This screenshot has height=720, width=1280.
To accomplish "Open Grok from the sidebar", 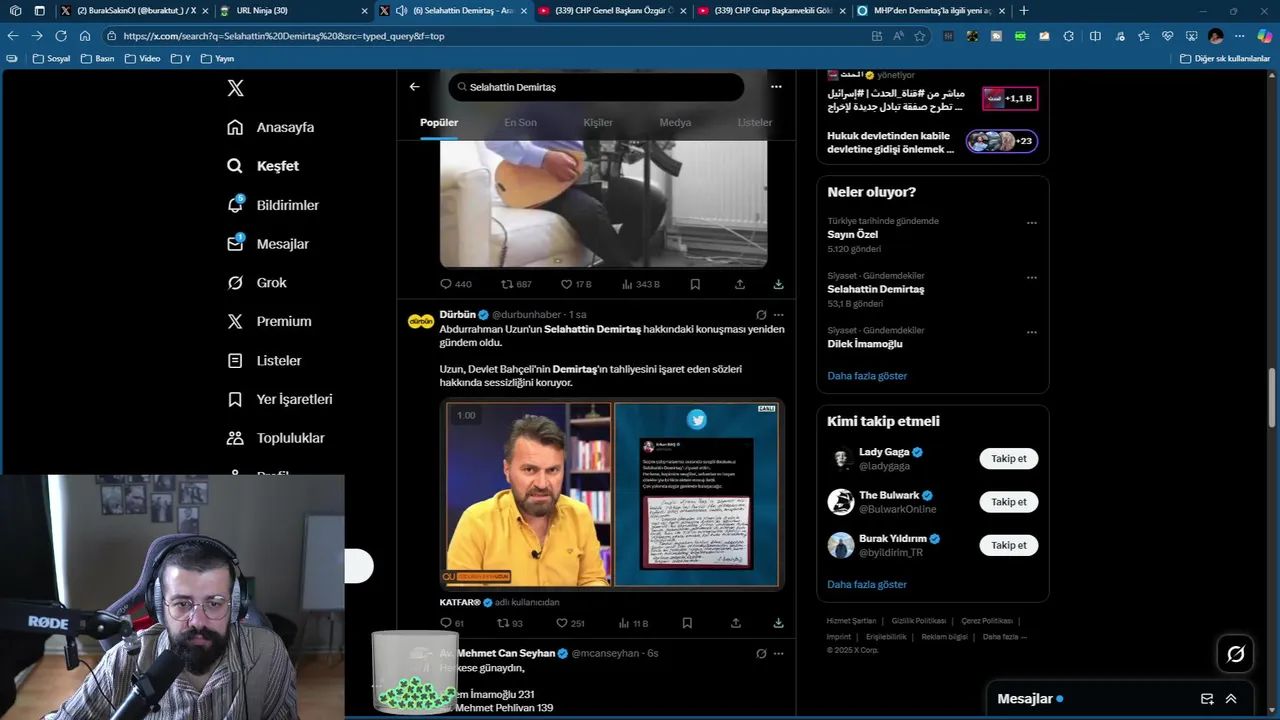I will (x=257, y=283).
